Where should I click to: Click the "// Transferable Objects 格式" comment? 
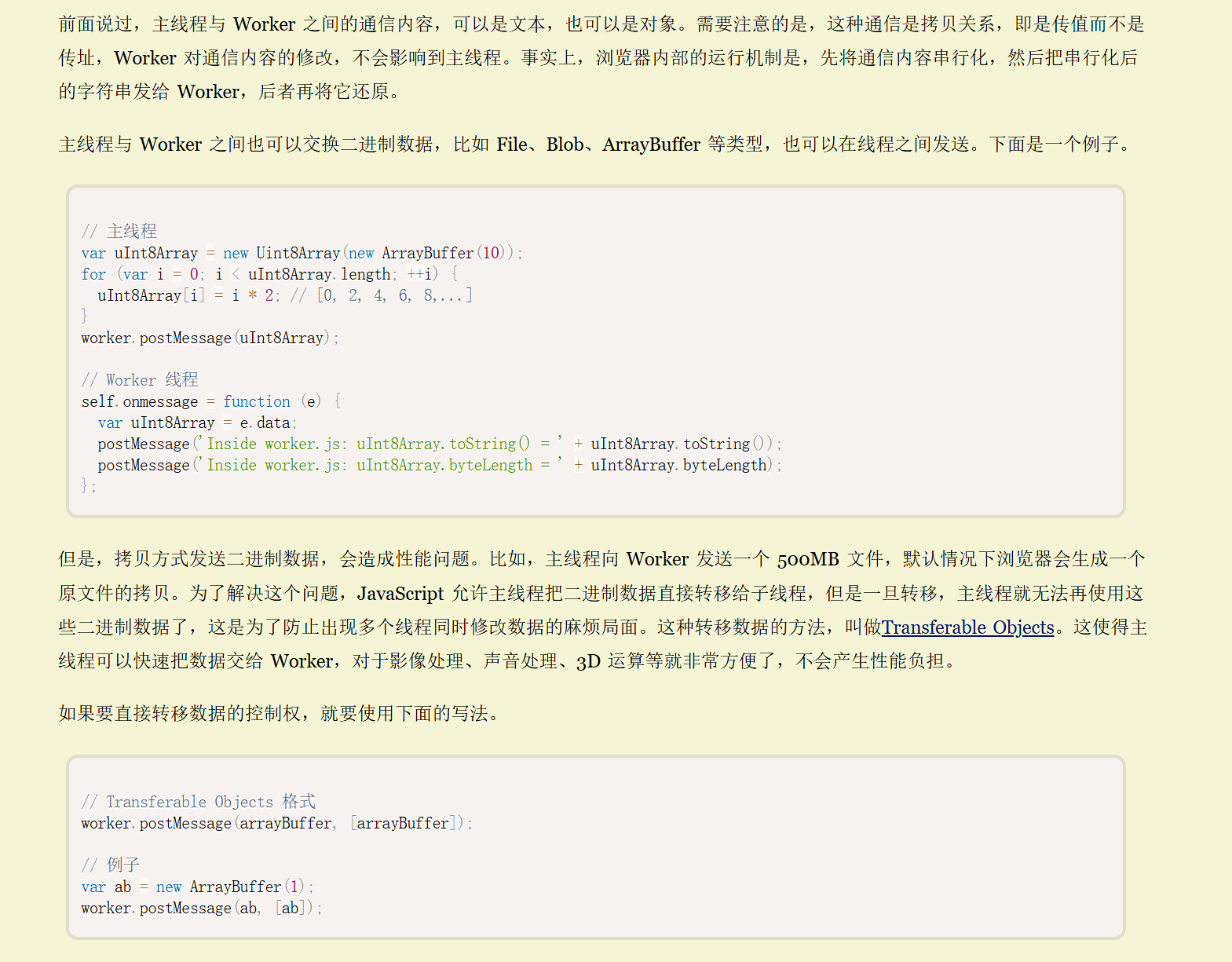(198, 802)
